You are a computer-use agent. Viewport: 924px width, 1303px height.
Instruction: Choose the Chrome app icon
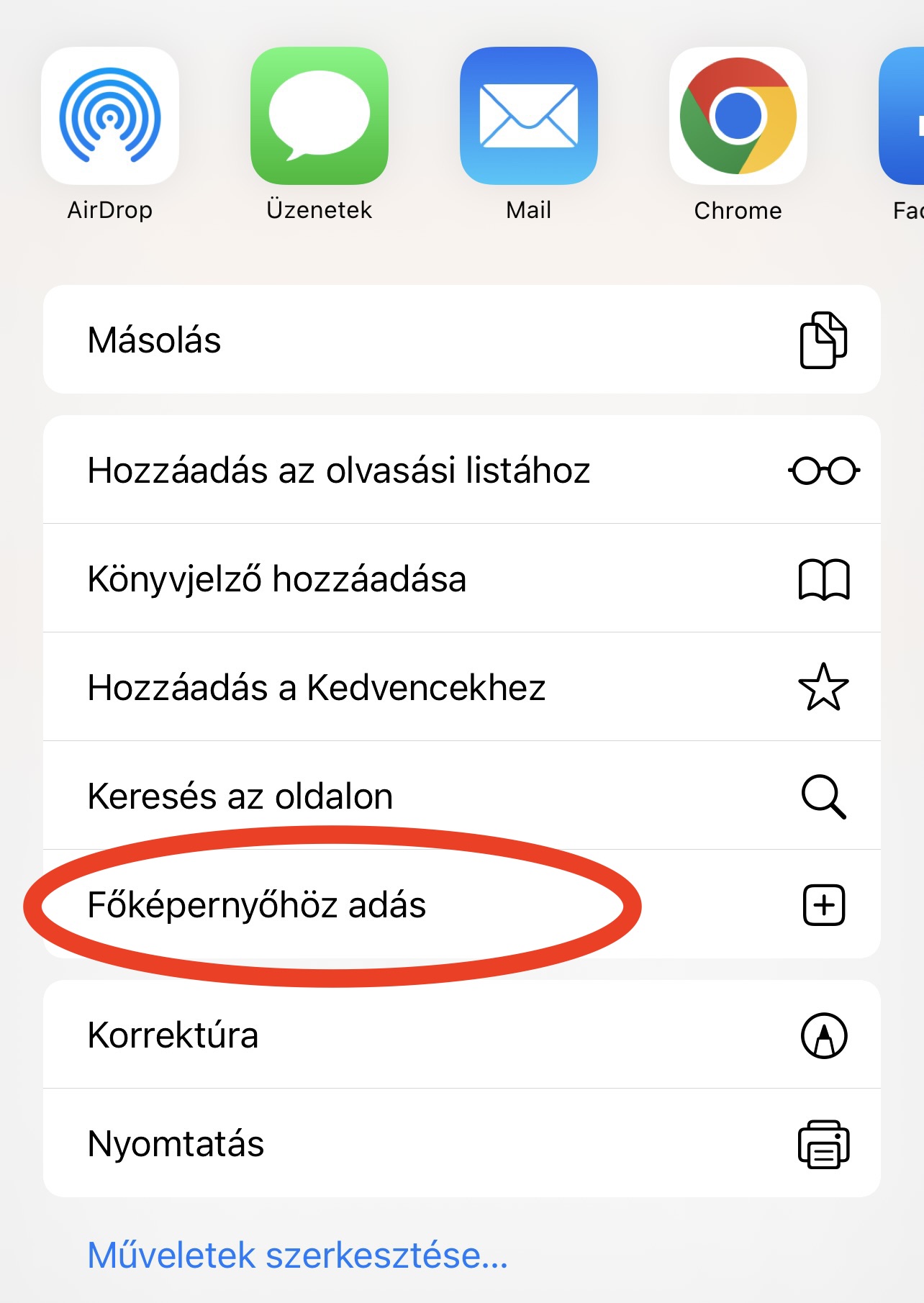738,116
